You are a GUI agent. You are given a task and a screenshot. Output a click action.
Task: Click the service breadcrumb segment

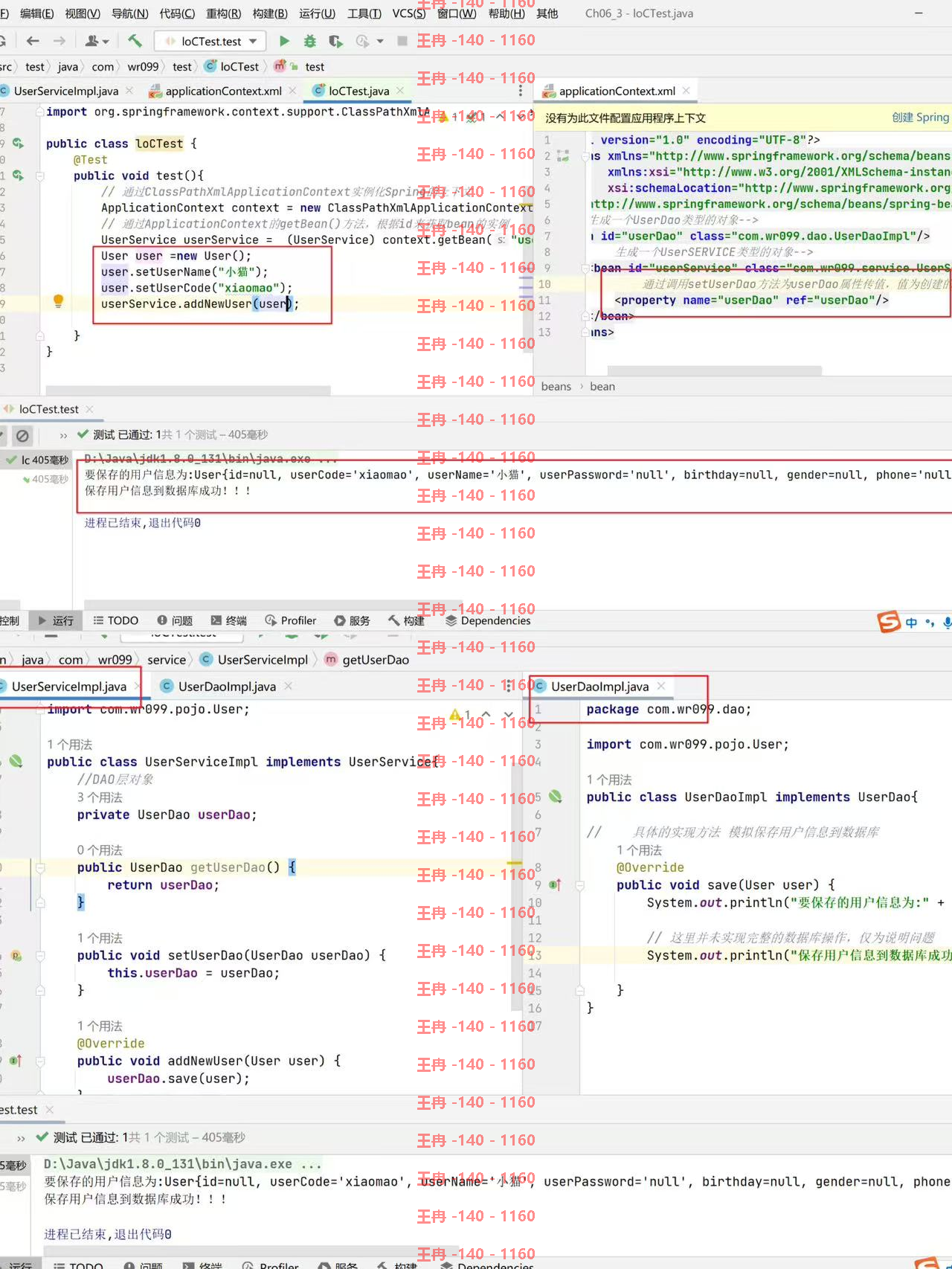(167, 660)
